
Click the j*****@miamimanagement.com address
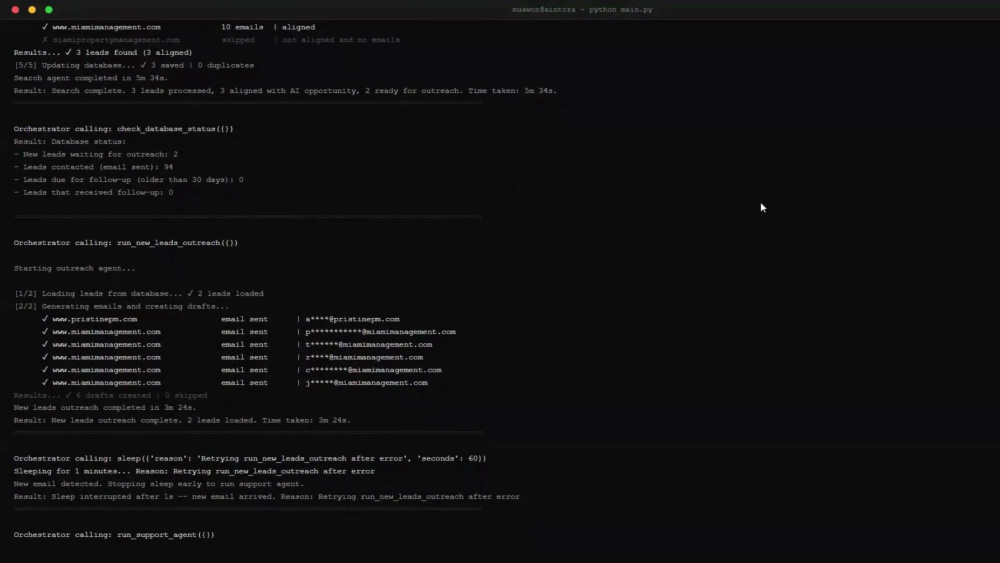pos(366,383)
